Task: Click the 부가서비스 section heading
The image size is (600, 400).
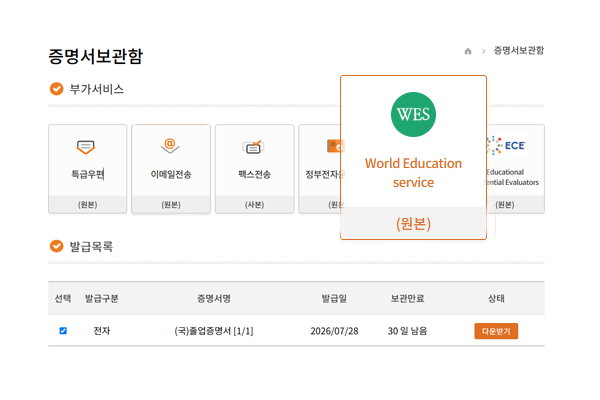Action: coord(96,89)
